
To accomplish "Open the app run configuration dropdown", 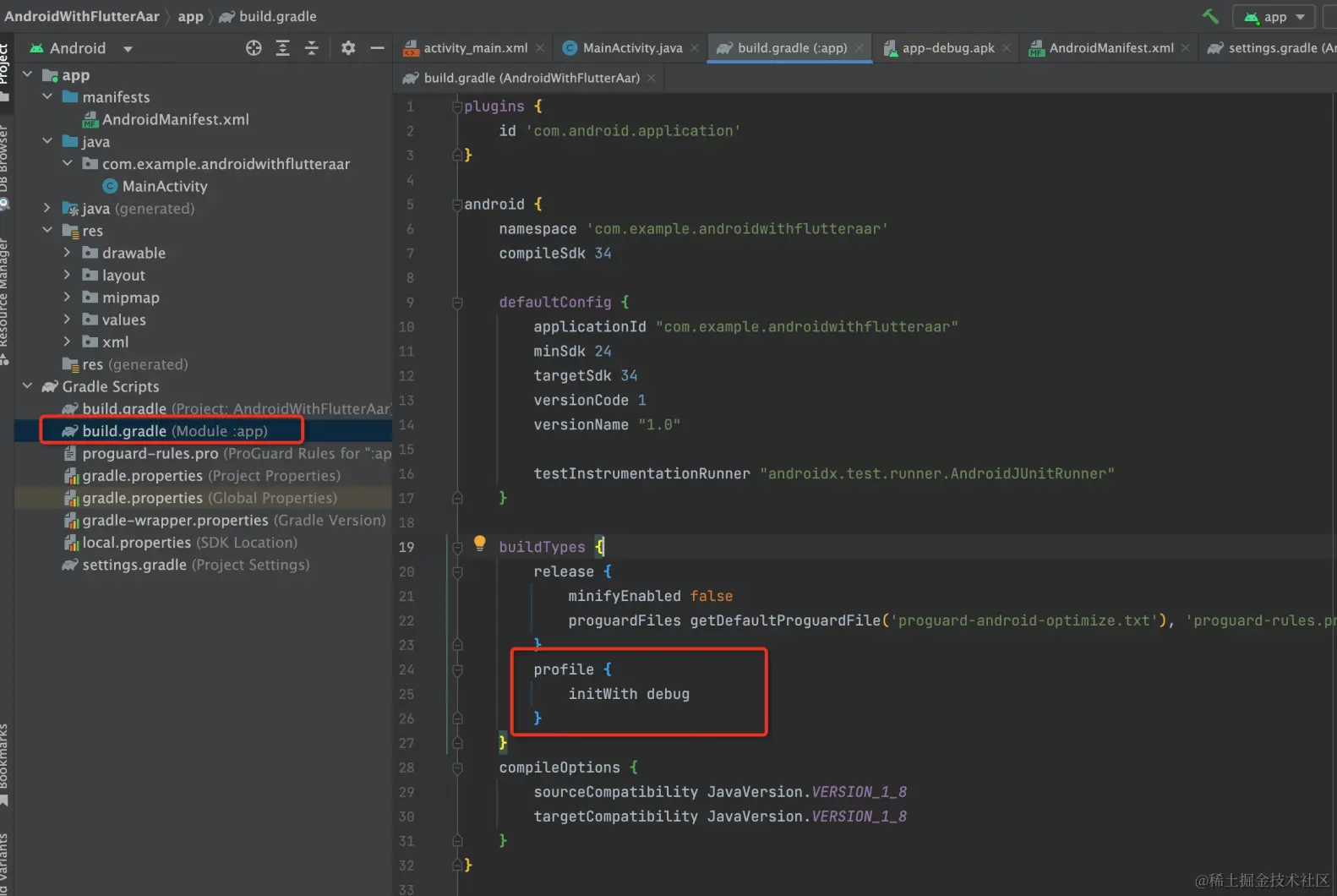I will click(x=1274, y=17).
